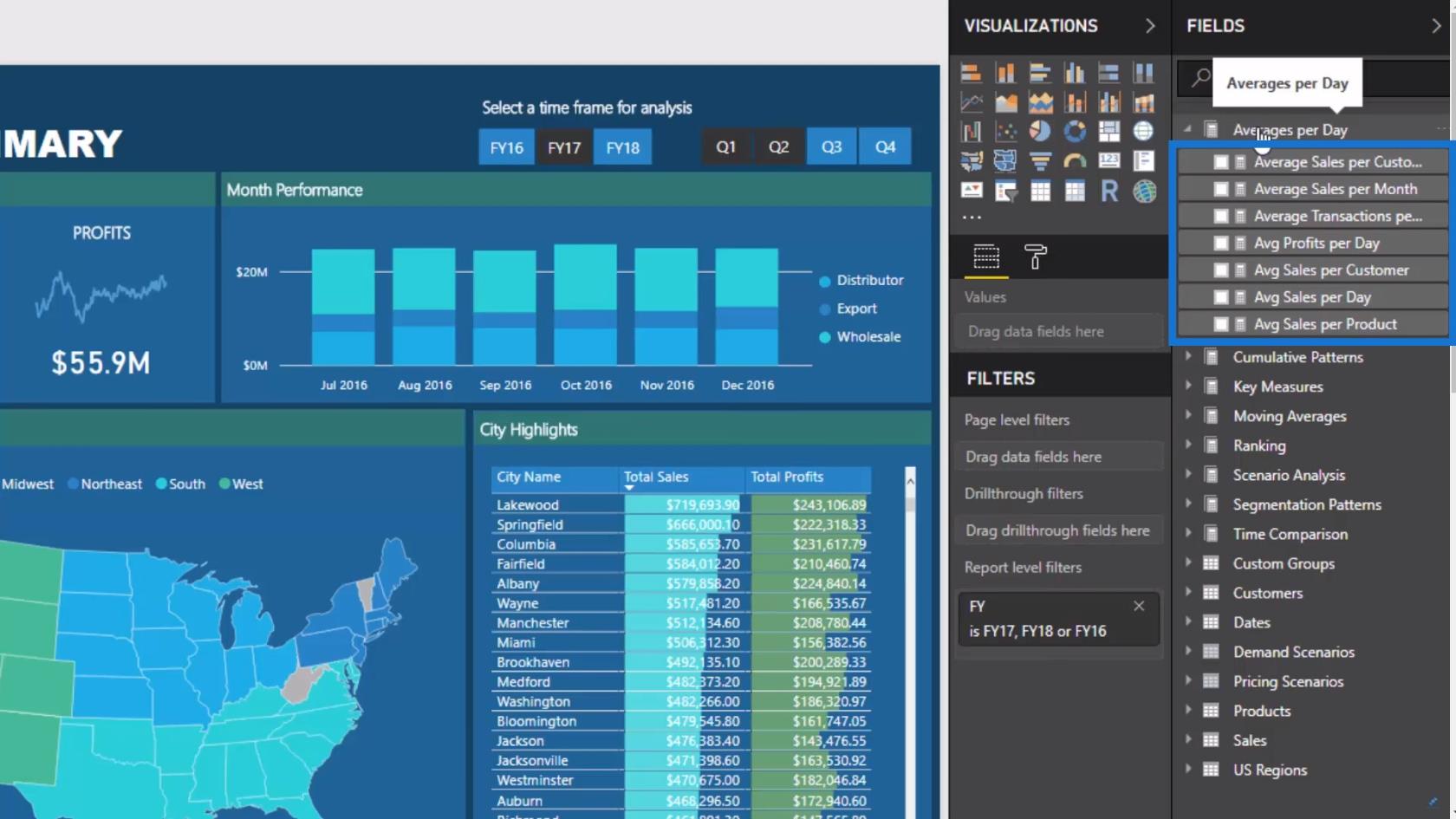
Task: Select the 100% stacked bar chart visual
Action: 1108,73
